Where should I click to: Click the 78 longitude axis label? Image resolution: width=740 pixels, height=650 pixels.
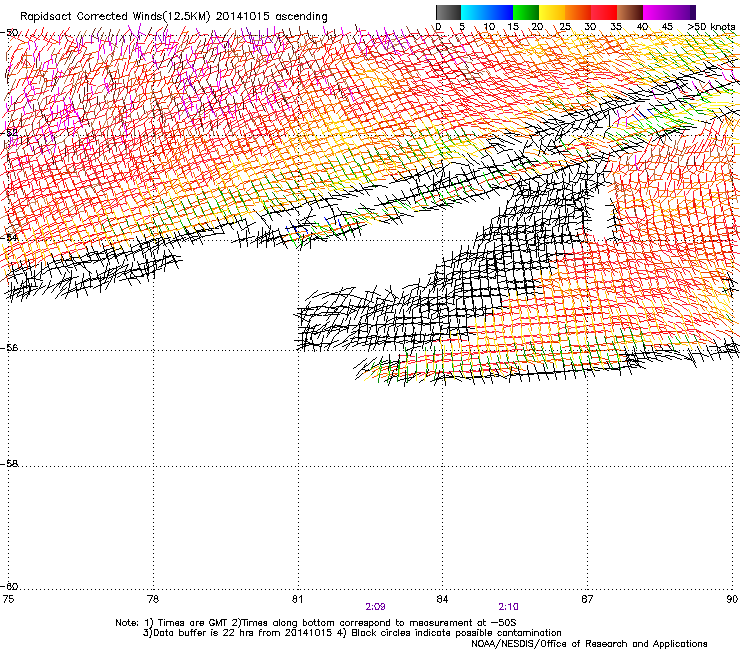coord(153,599)
